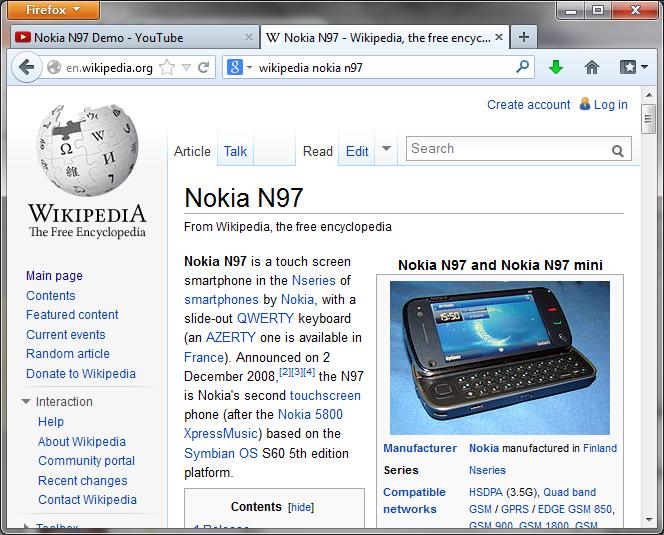This screenshot has height=535, width=664.
Task: Open the France link
Action: pyautogui.click(x=204, y=358)
